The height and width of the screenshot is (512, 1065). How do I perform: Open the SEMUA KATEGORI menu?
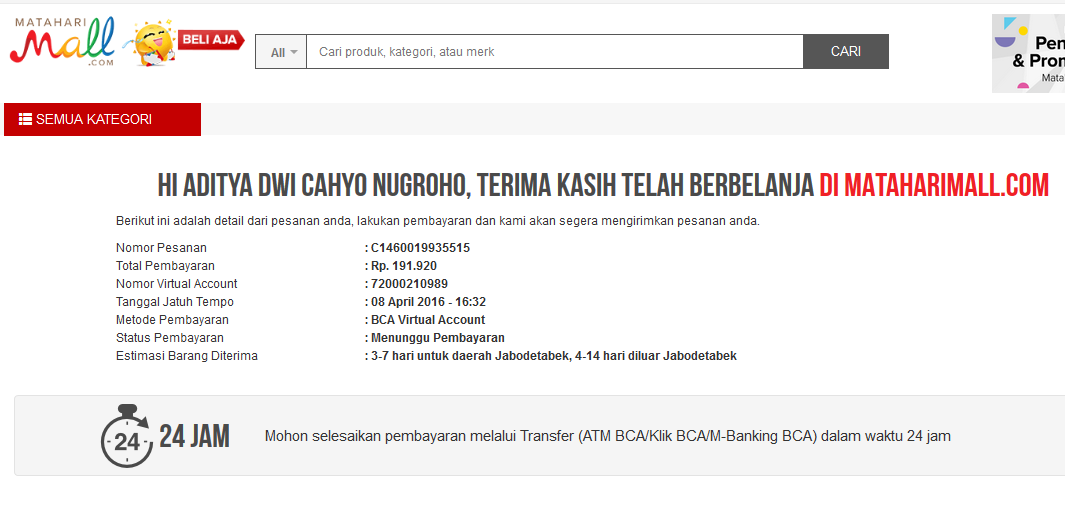point(103,120)
